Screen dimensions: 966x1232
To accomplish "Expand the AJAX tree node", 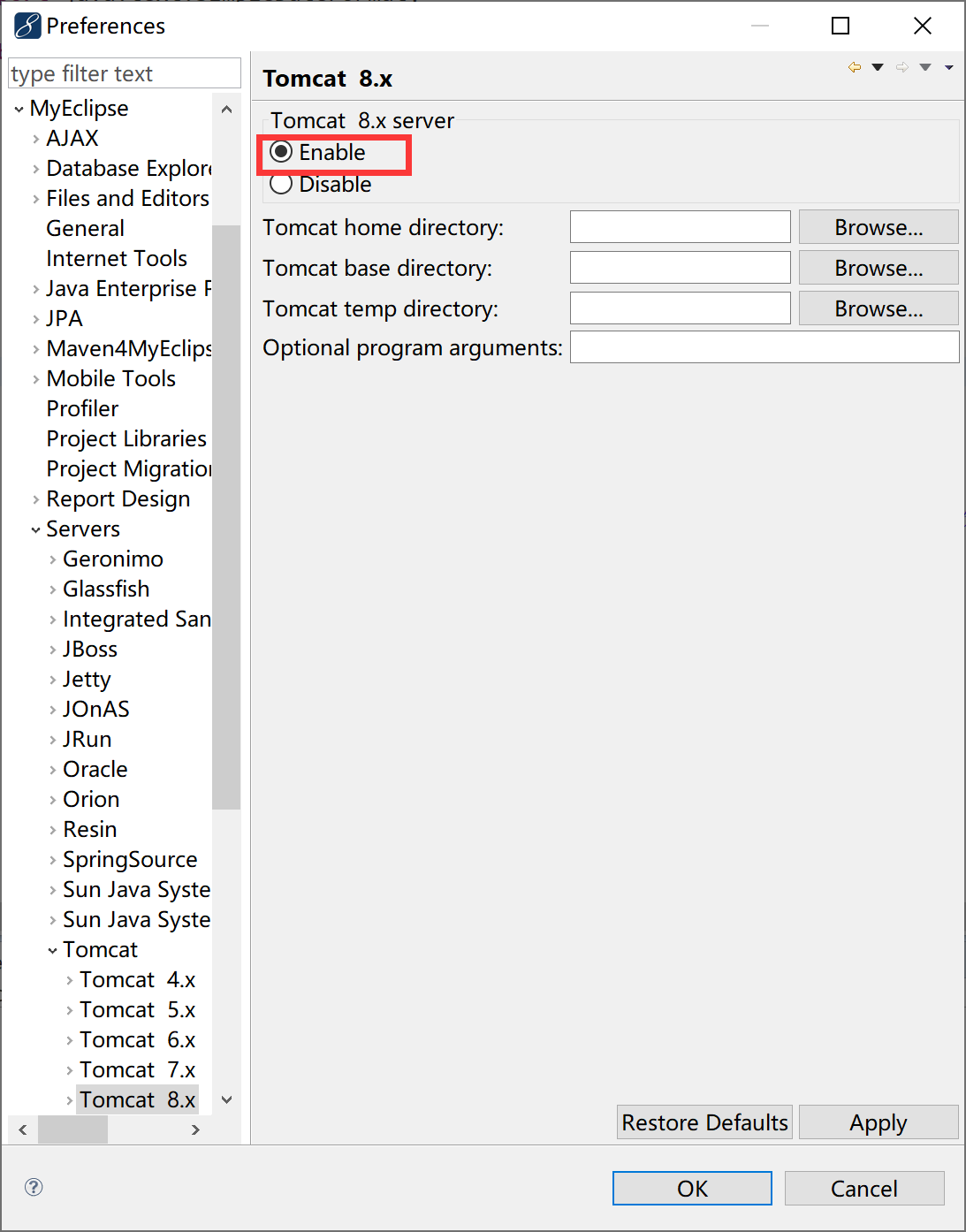I will (35, 140).
